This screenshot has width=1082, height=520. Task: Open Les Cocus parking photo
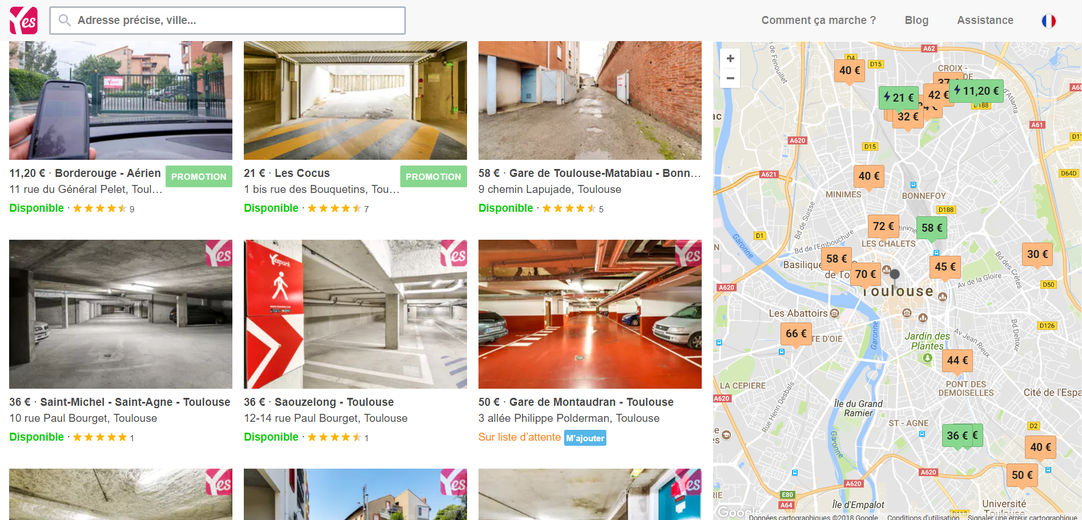[355, 101]
